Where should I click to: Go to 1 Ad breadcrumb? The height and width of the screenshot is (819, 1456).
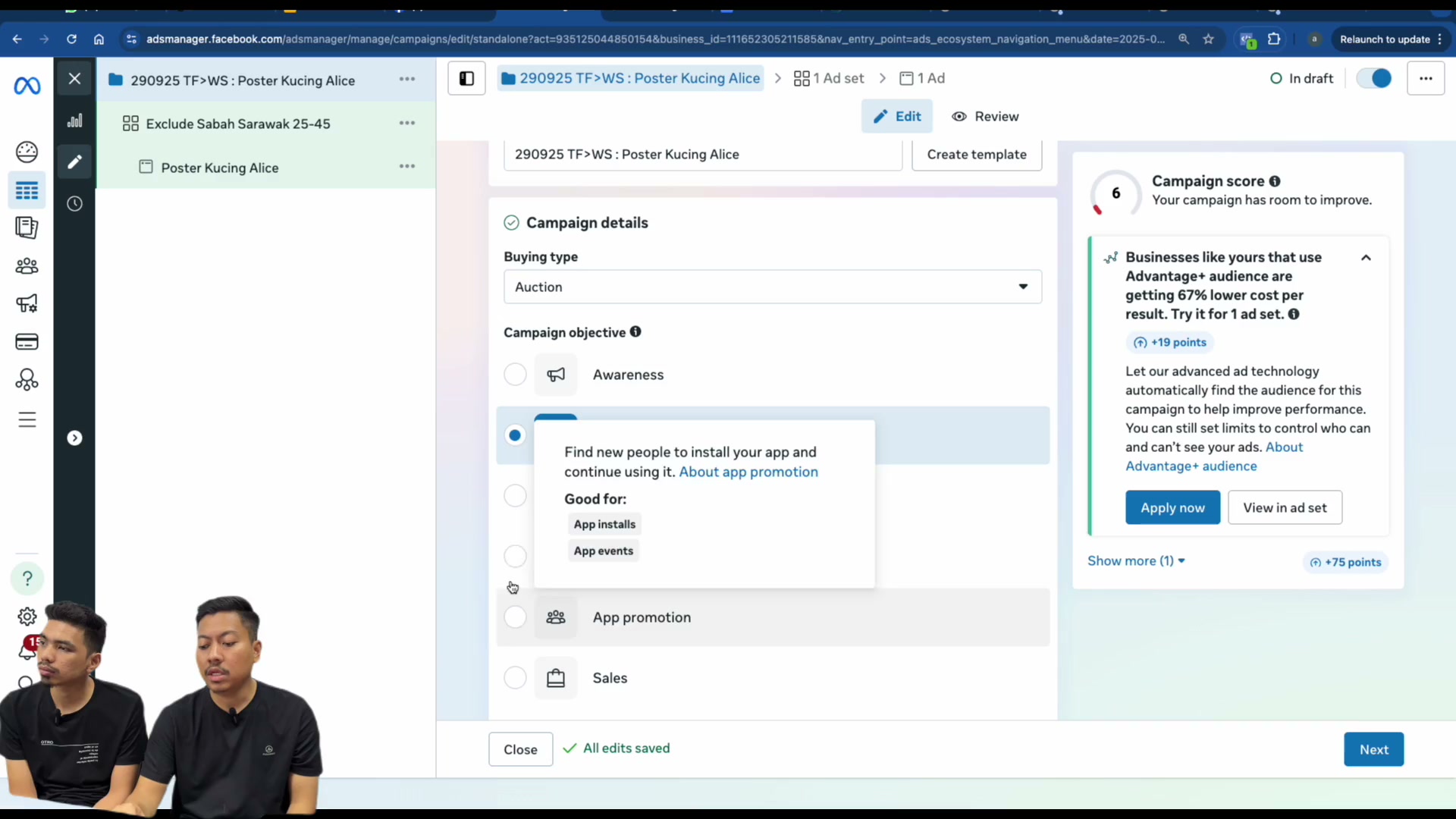click(922, 78)
